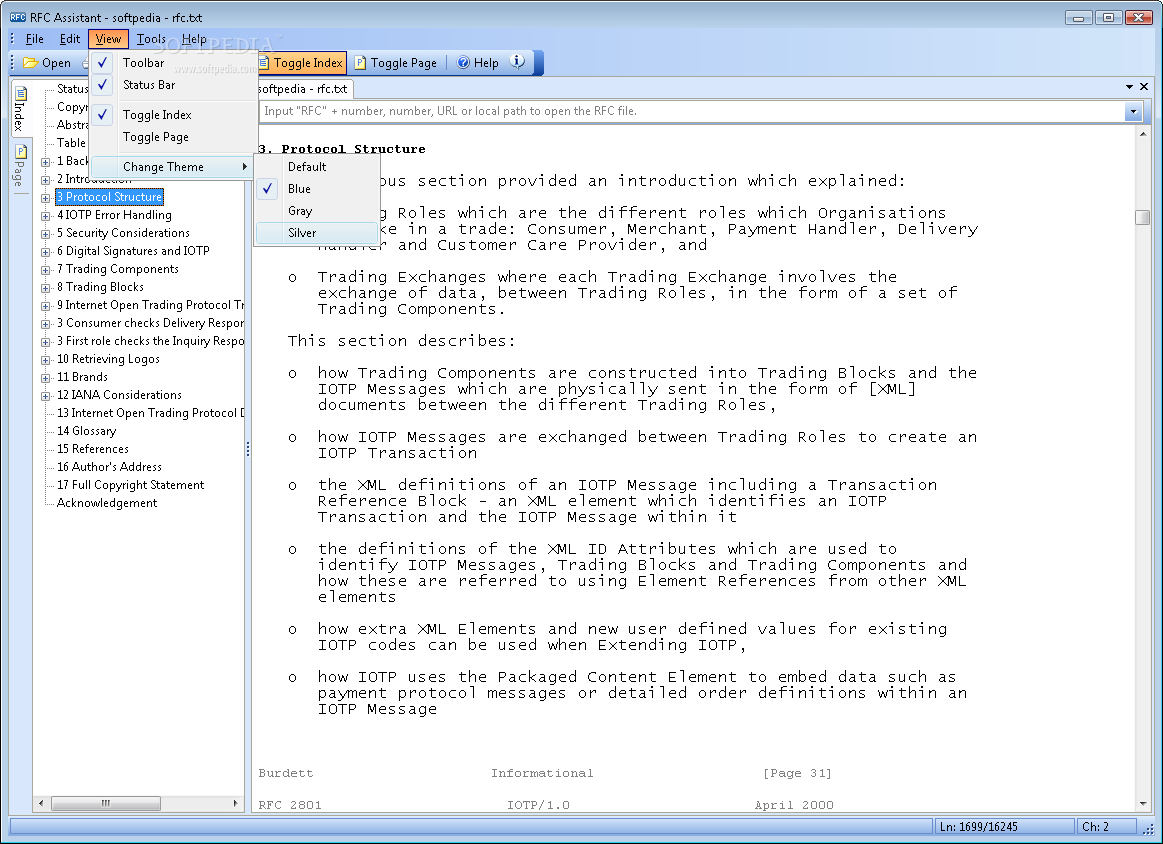The width and height of the screenshot is (1163, 844).
Task: Click the softpedia - rfc.txt document tab
Action: point(304,89)
